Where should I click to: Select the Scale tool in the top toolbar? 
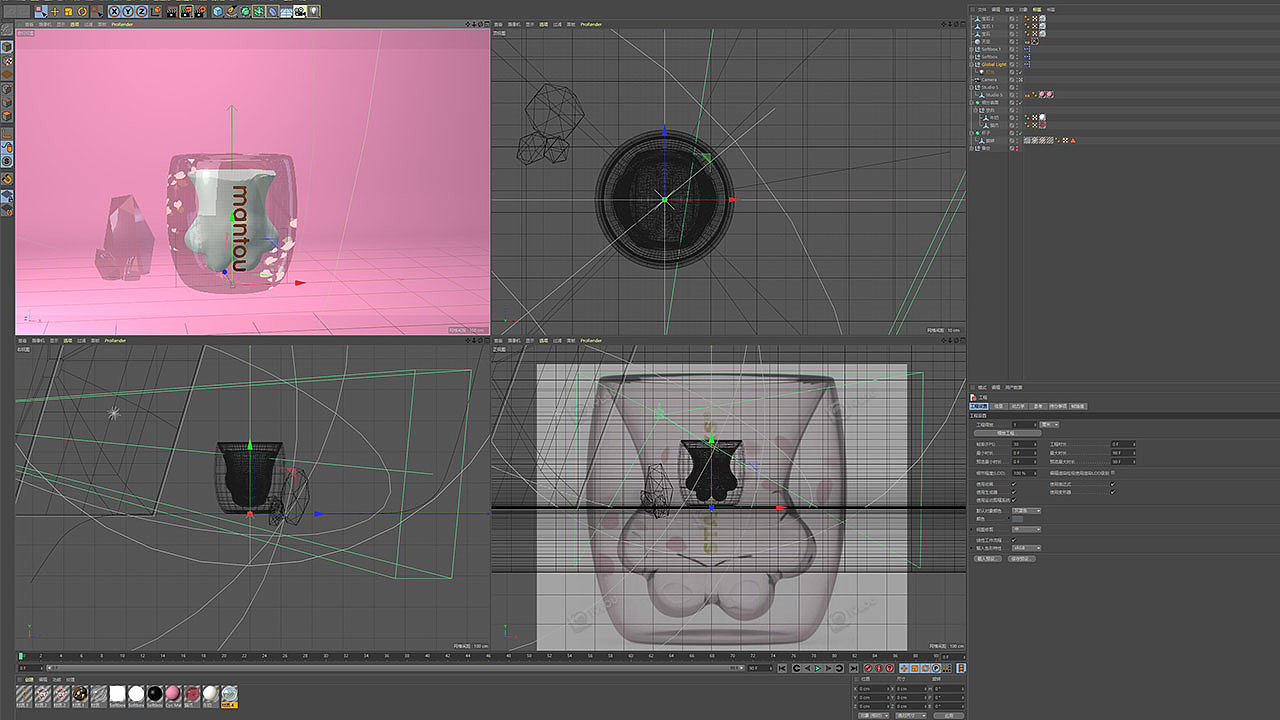[x=67, y=10]
